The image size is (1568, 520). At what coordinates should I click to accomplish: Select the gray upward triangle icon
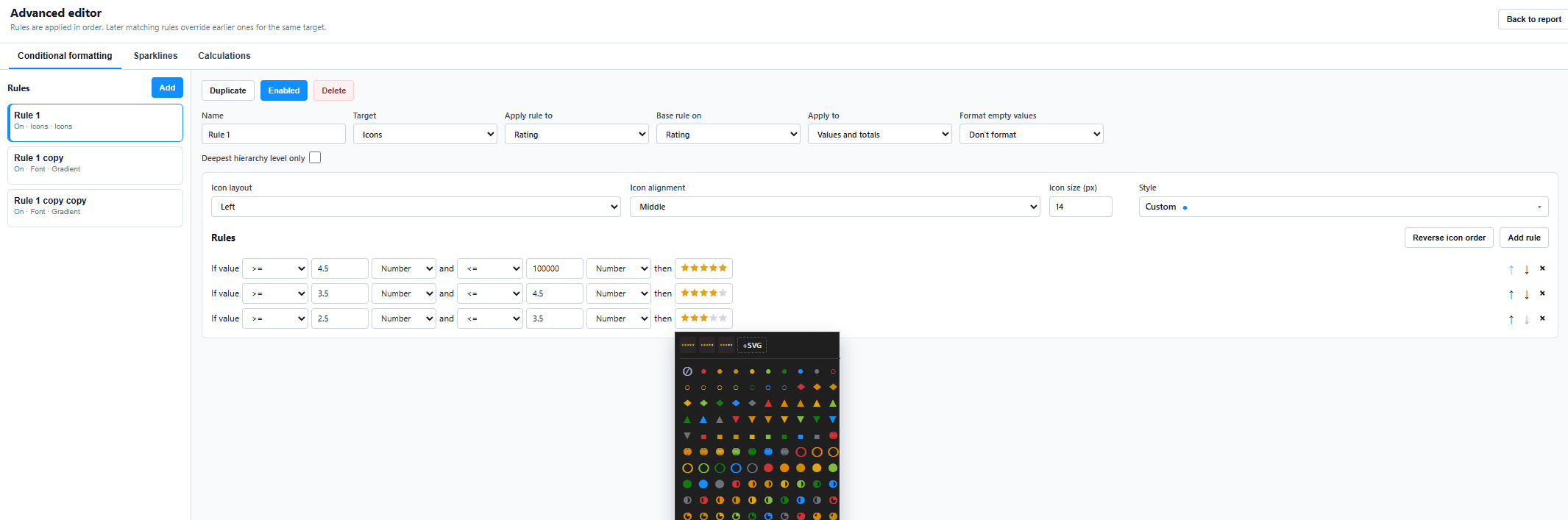(x=720, y=419)
